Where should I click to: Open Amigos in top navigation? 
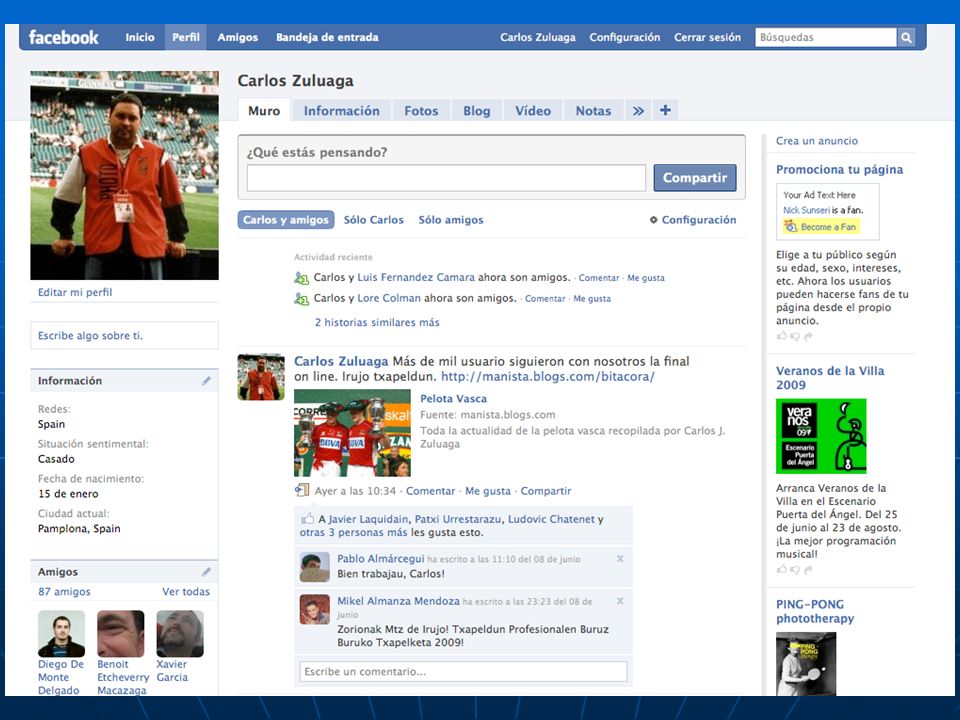(x=238, y=37)
